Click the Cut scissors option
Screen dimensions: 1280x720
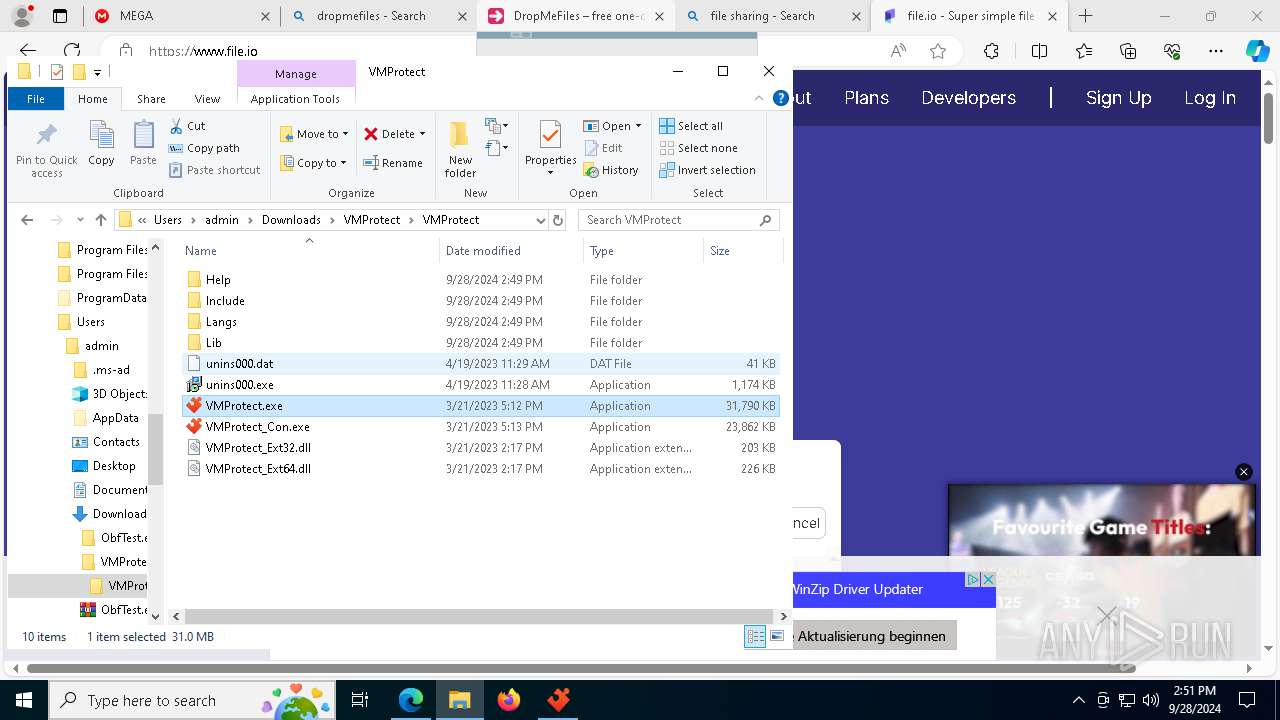[x=187, y=126]
